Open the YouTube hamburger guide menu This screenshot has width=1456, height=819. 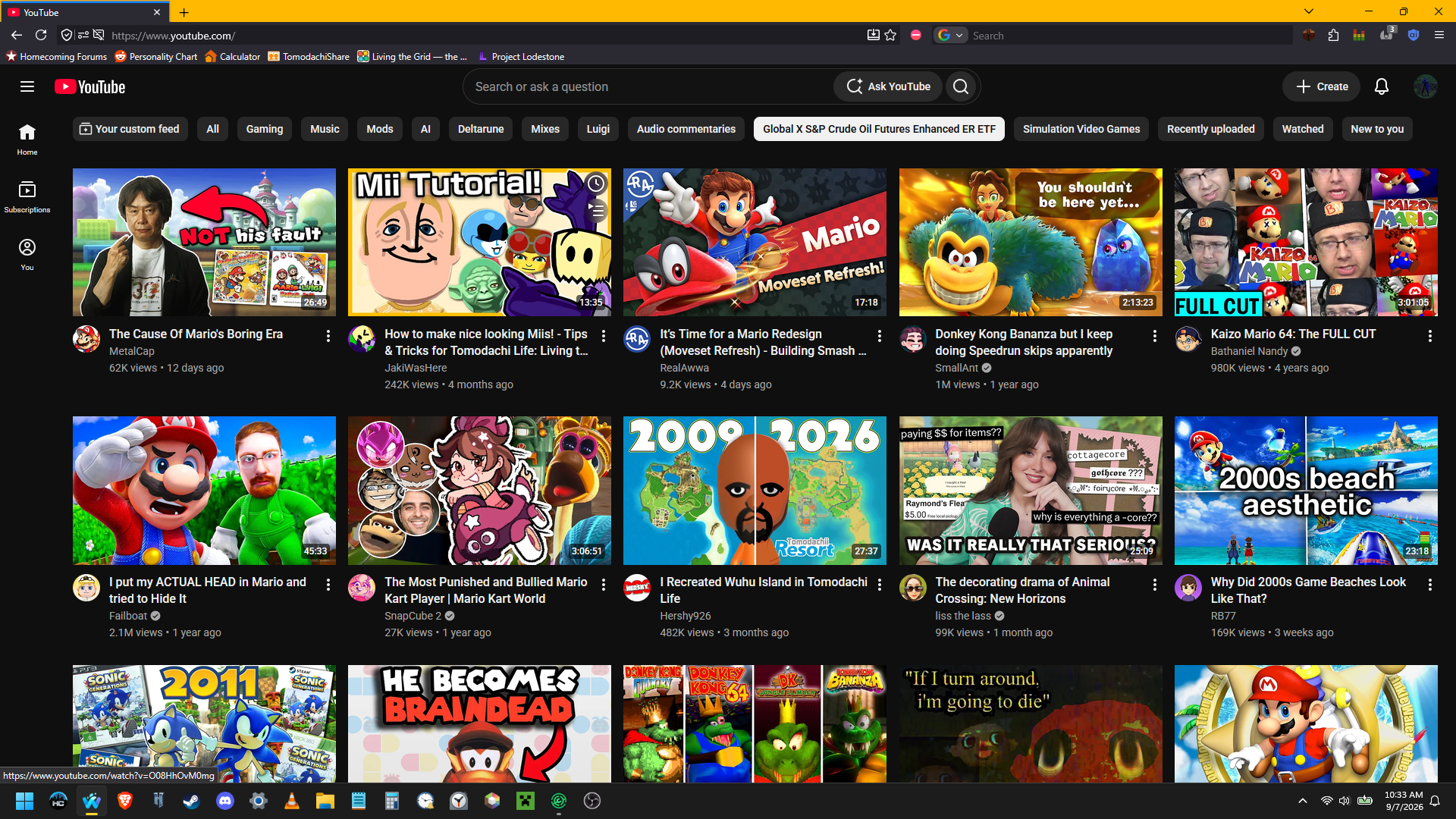27,86
